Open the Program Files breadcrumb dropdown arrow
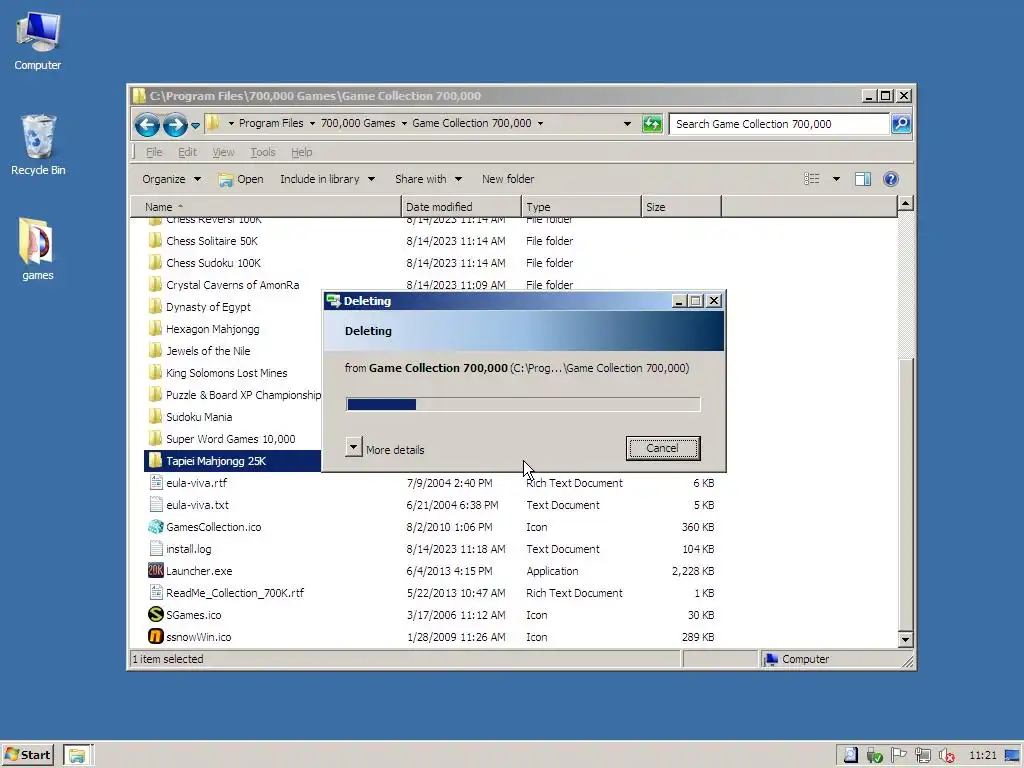Screen dimensions: 1024x768 312,123
